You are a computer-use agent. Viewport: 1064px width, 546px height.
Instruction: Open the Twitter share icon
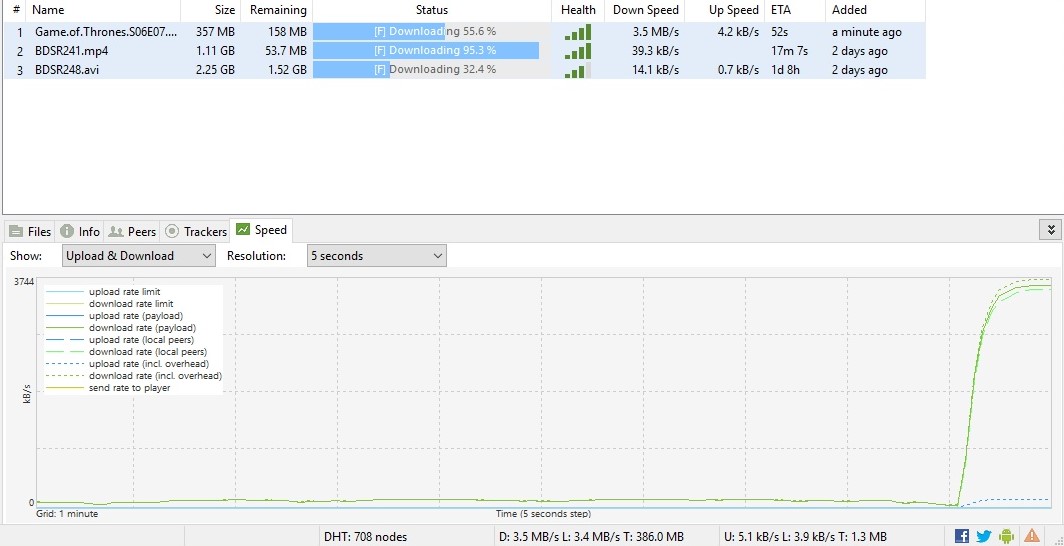coord(984,536)
